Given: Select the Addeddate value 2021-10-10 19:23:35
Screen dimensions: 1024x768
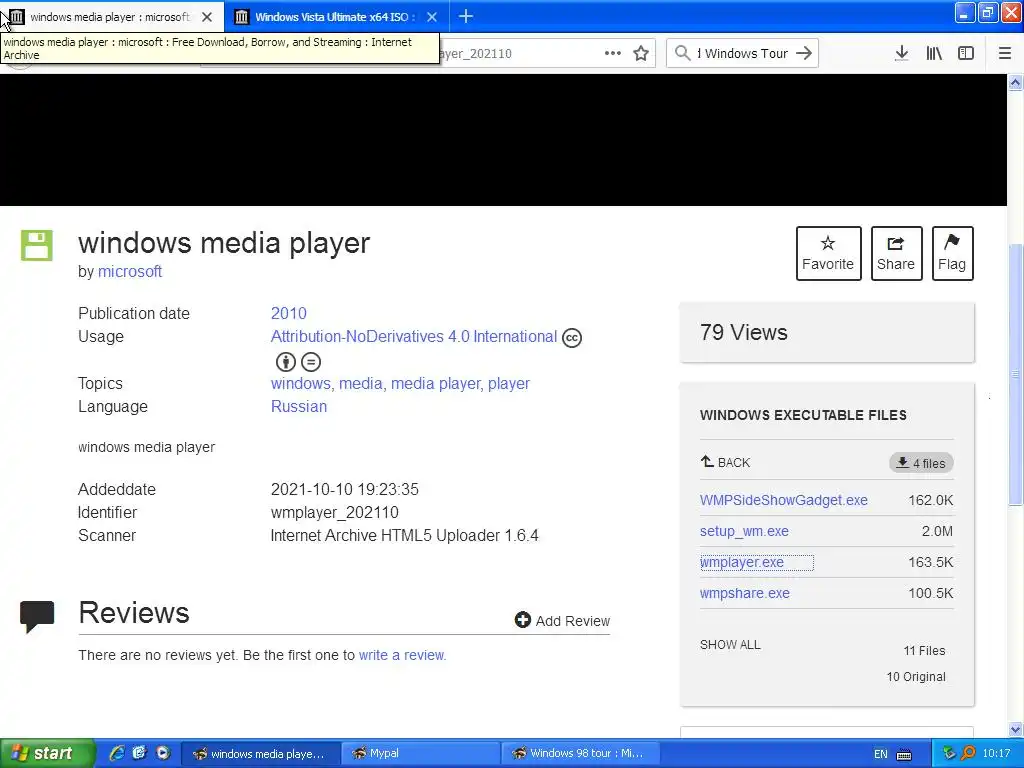Looking at the screenshot, I should coord(345,490).
